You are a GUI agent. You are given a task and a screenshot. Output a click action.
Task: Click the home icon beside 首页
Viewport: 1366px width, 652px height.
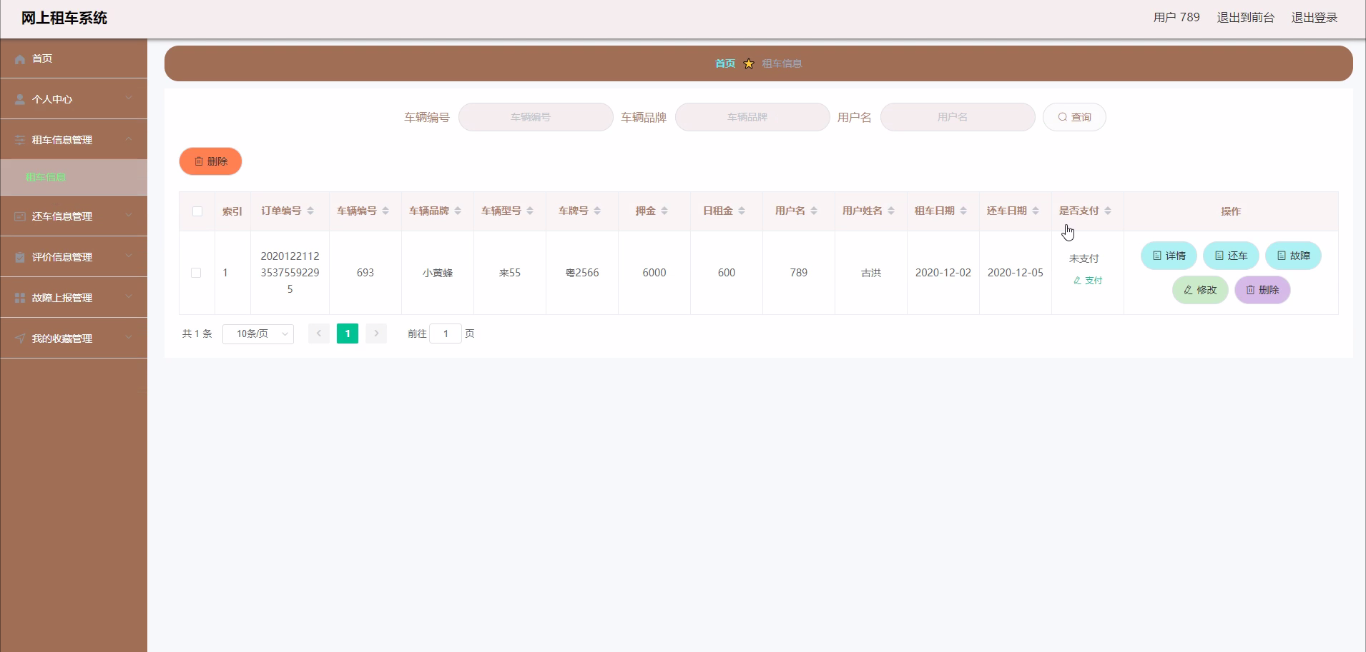coord(20,59)
